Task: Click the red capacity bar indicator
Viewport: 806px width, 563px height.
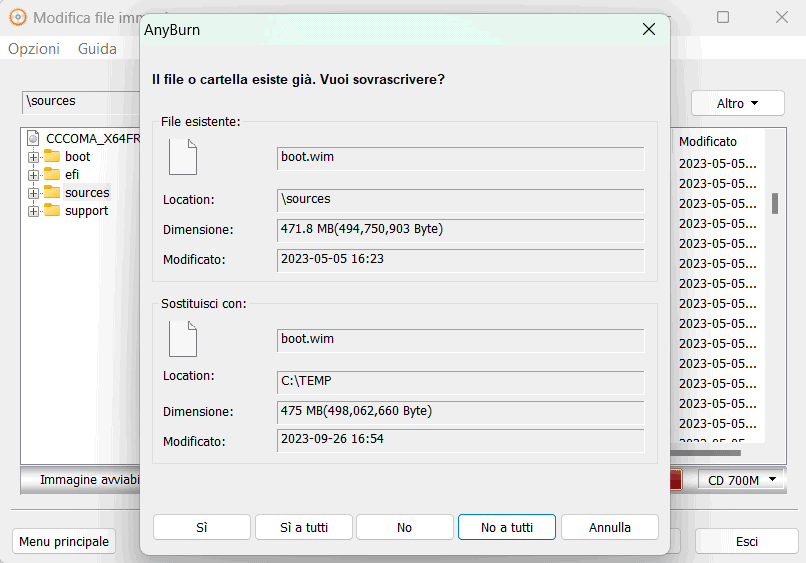Action: click(676, 480)
